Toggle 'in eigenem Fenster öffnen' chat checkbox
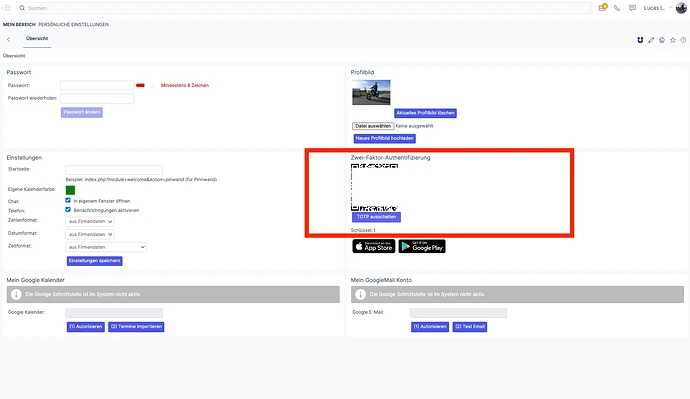Image resolution: width=690 pixels, height=399 pixels. click(68, 200)
